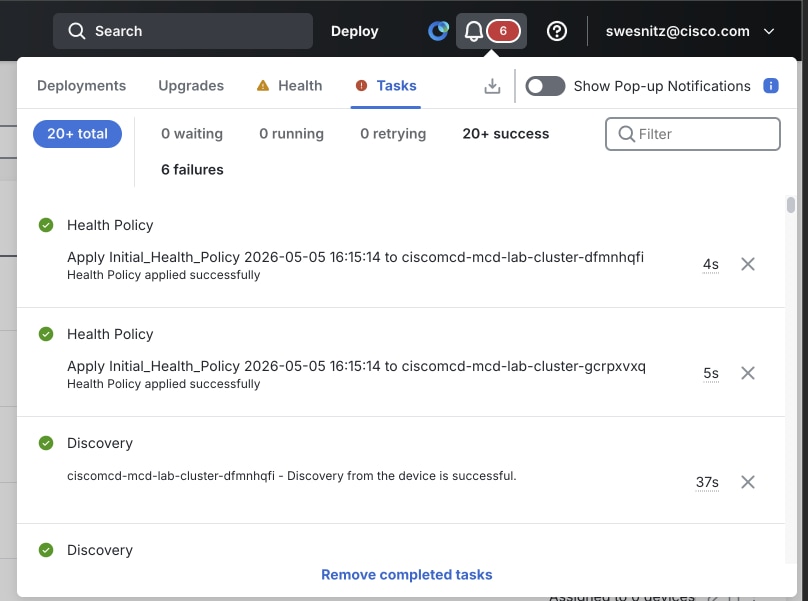Image resolution: width=808 pixels, height=601 pixels.
Task: Focus the Filter input field
Action: pyautogui.click(x=693, y=134)
